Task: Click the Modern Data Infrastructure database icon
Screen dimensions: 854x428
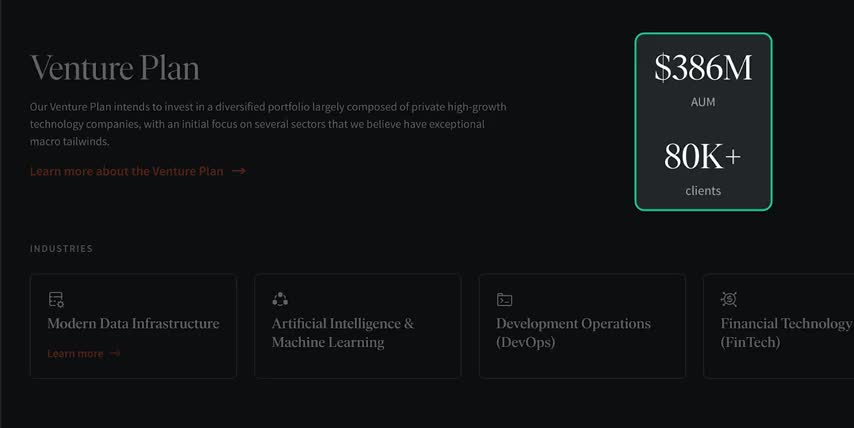Action: (56, 299)
